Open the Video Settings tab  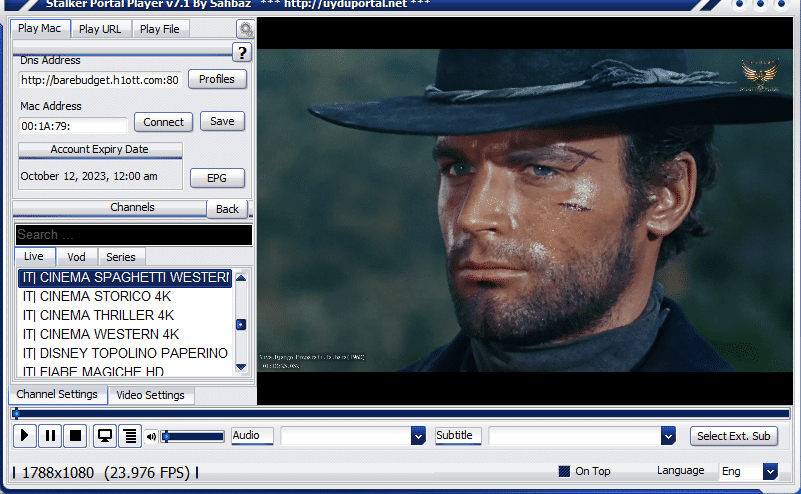[x=150, y=395]
